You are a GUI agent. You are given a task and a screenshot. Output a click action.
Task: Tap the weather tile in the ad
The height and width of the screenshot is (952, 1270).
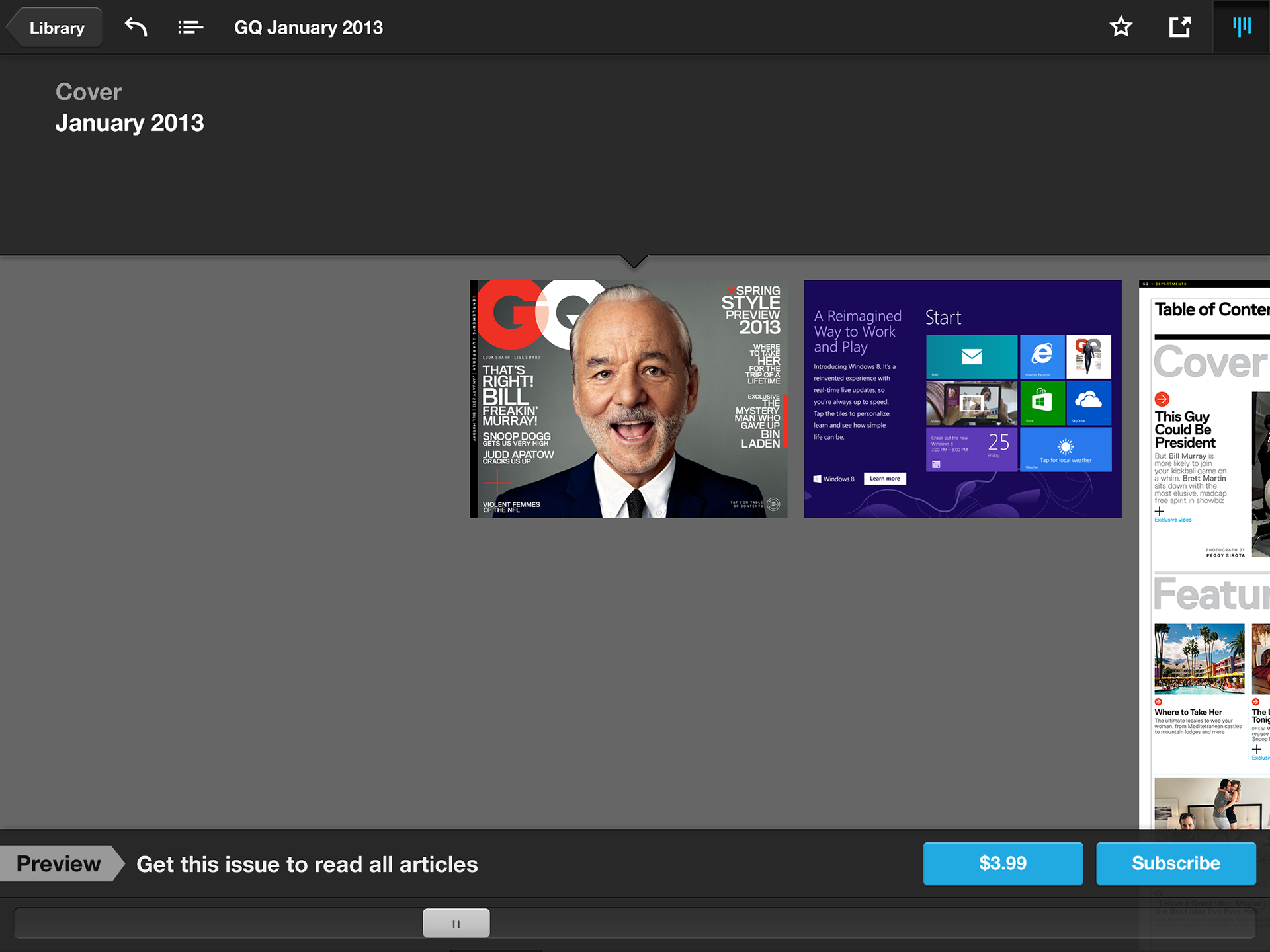pos(1066,450)
